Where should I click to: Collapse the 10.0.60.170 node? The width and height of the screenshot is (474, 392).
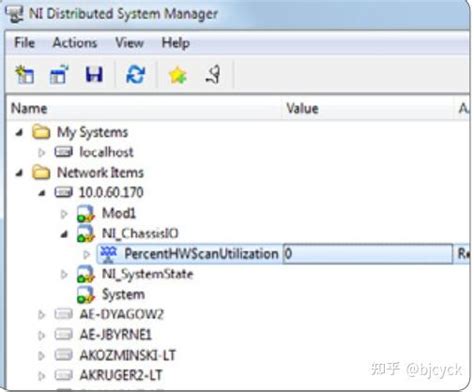click(x=42, y=193)
